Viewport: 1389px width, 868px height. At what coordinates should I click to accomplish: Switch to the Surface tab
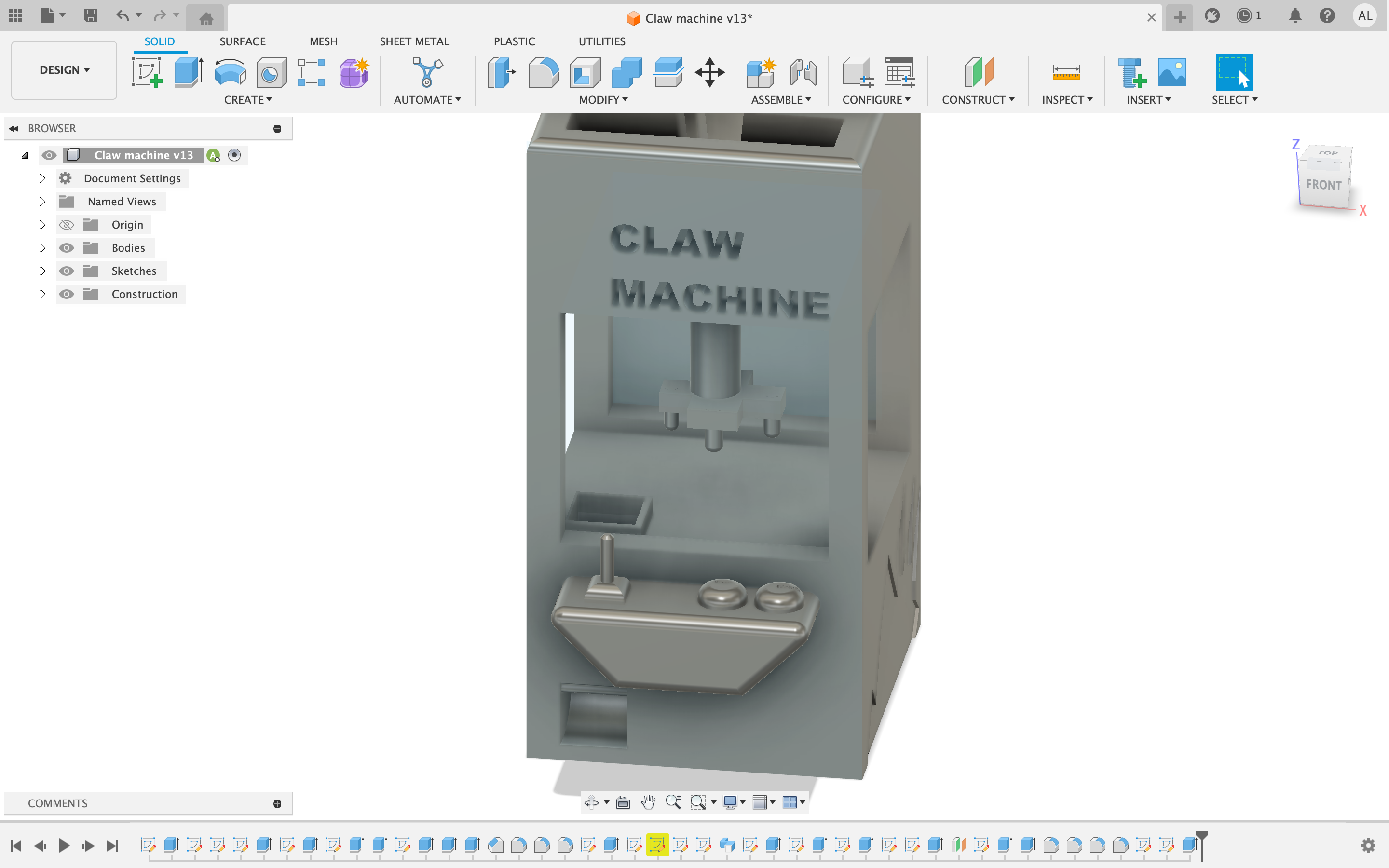tap(243, 41)
